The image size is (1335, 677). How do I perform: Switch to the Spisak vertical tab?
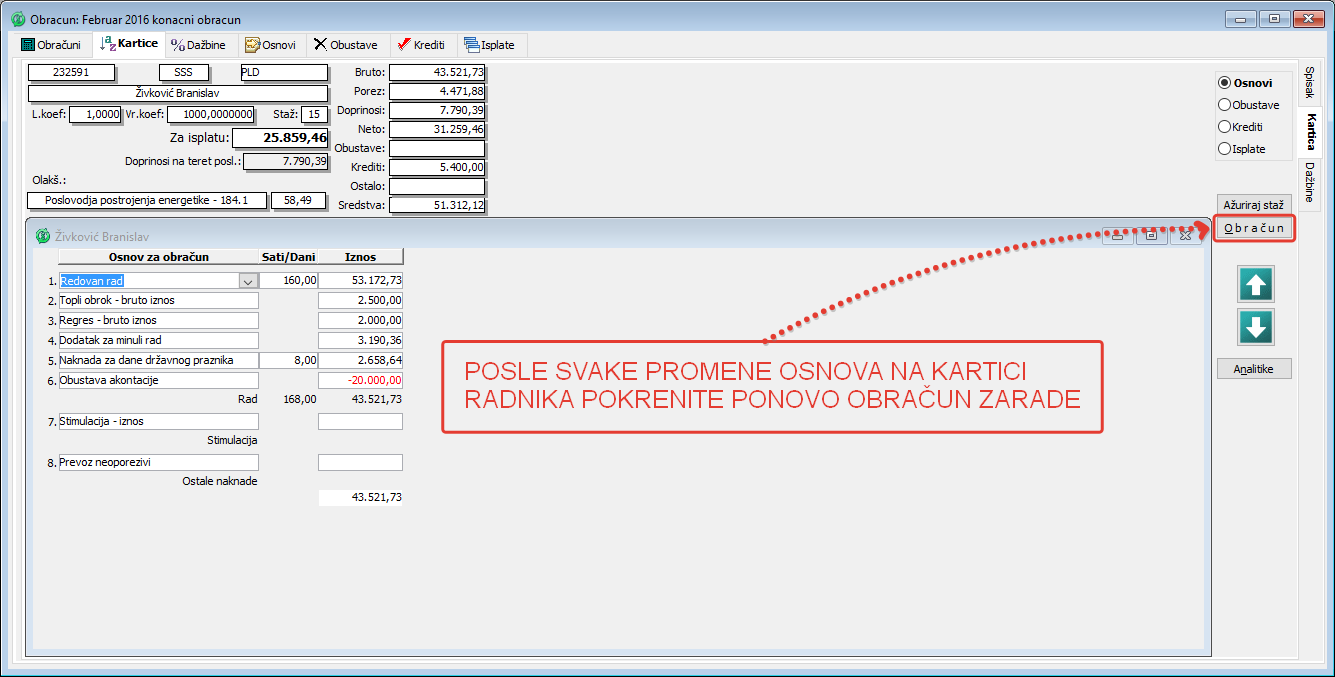[x=1309, y=82]
